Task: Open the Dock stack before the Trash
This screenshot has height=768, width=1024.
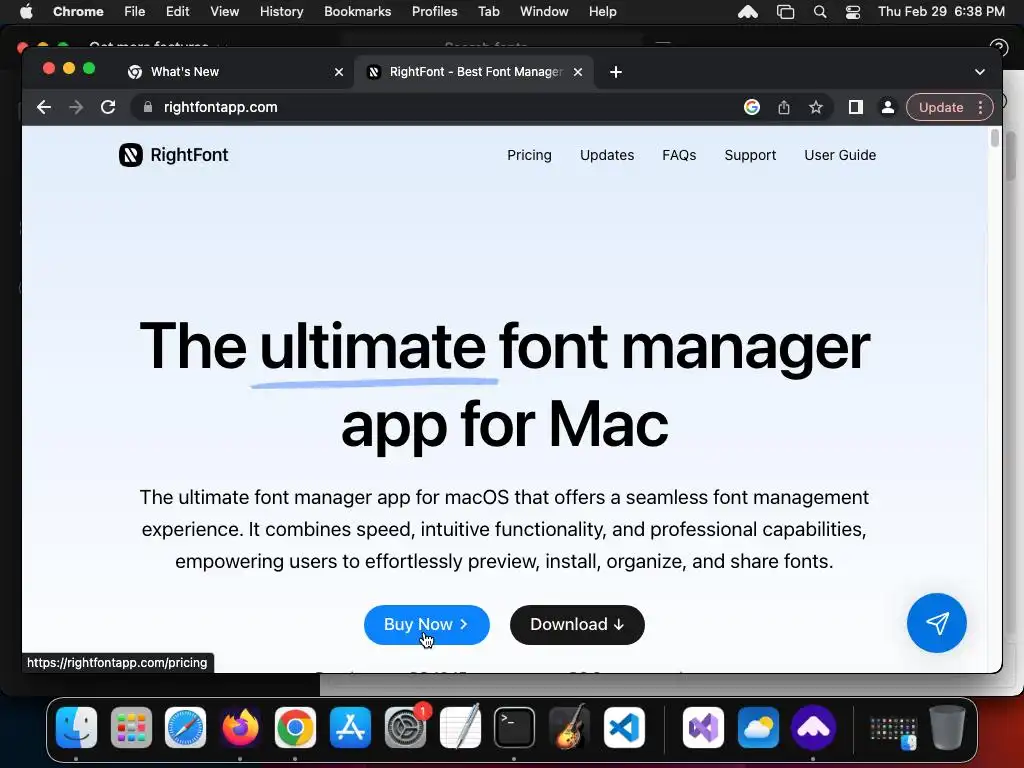Action: 893,730
